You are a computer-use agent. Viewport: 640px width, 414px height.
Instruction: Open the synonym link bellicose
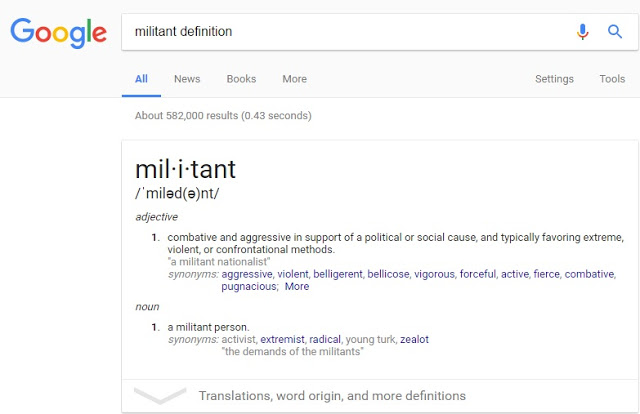388,274
